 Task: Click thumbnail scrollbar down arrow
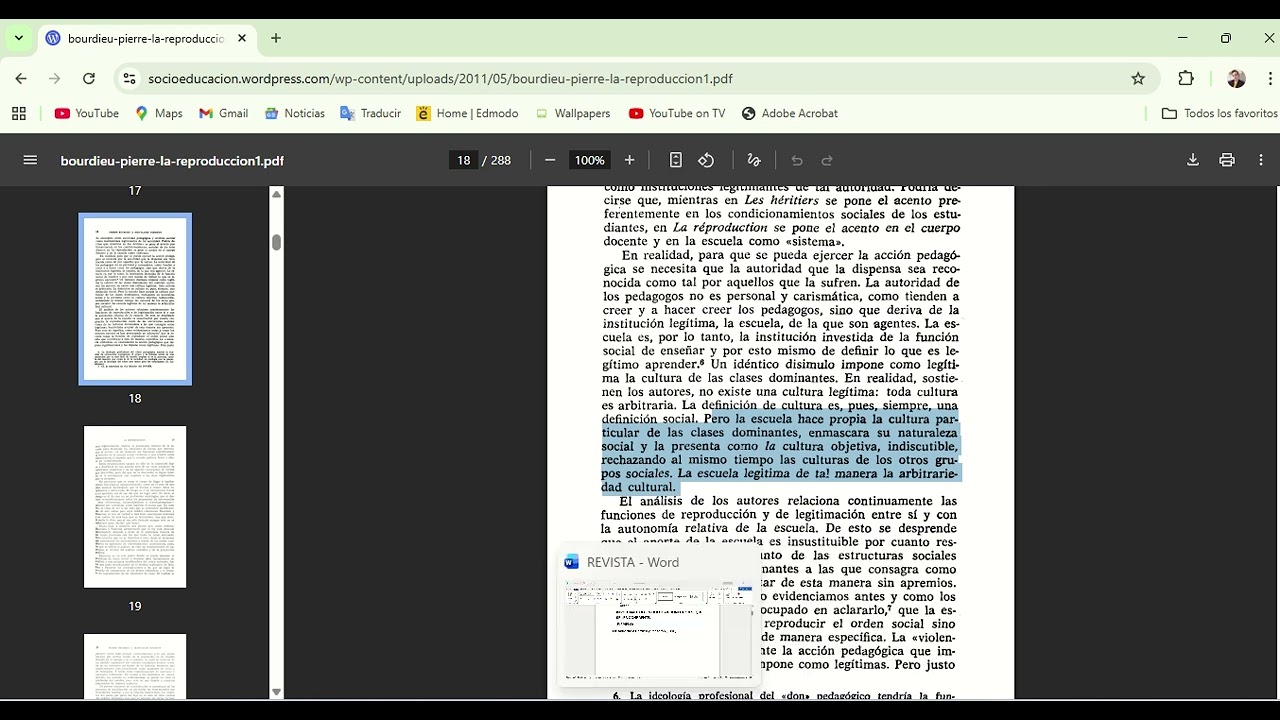[277, 692]
